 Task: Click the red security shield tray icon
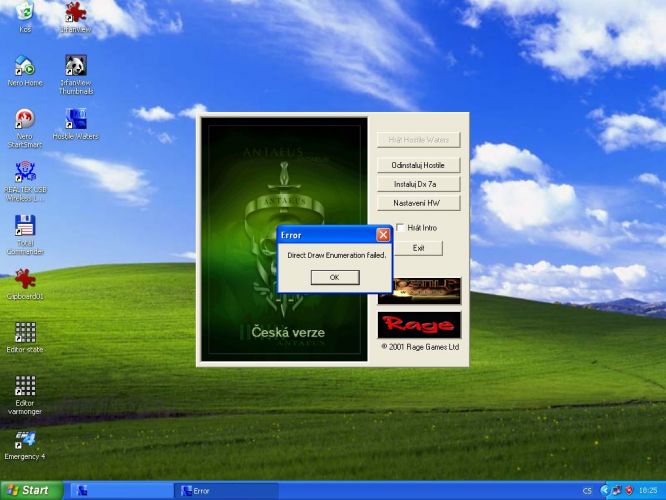629,490
